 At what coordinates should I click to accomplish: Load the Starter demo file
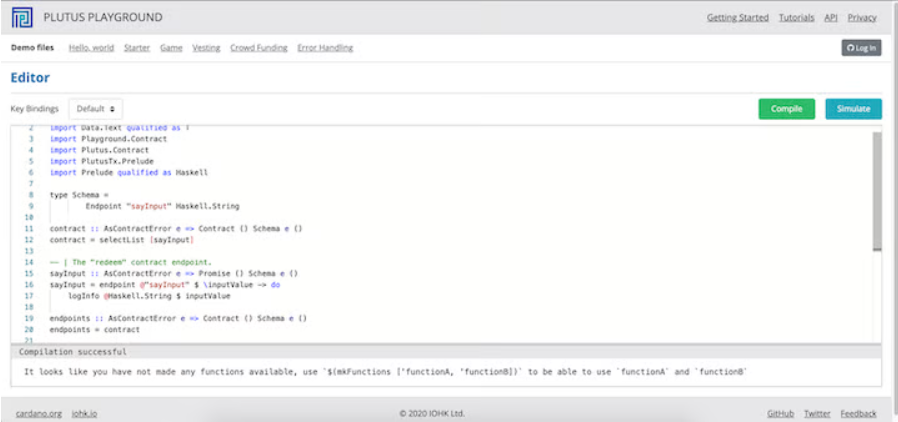click(137, 48)
